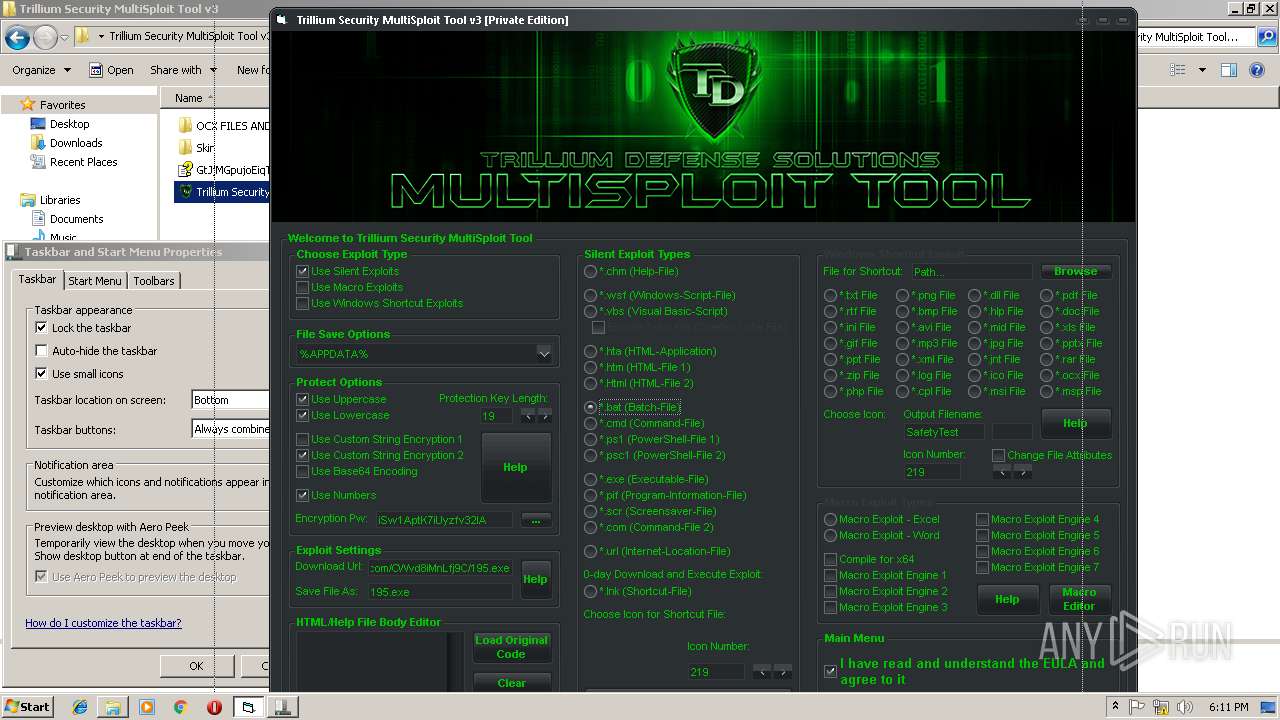Click the Encryption Pw input field

442,520
